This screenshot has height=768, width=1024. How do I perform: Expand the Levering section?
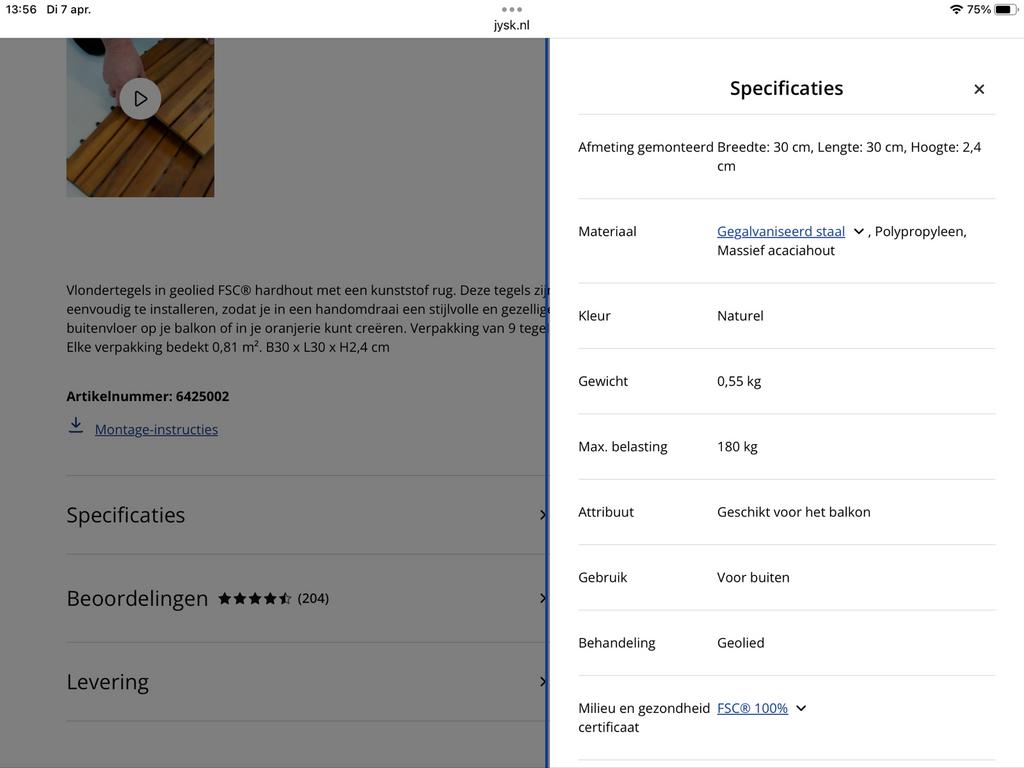(108, 682)
